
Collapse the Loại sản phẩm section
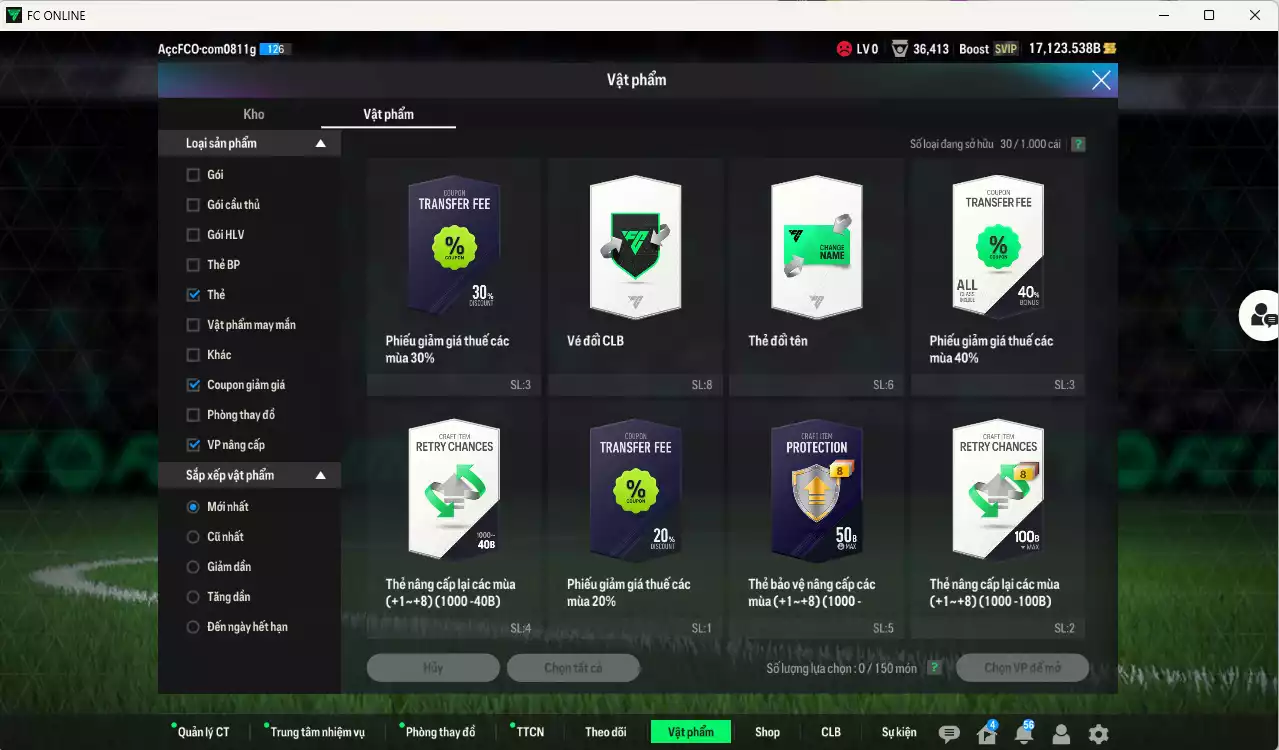click(x=320, y=143)
